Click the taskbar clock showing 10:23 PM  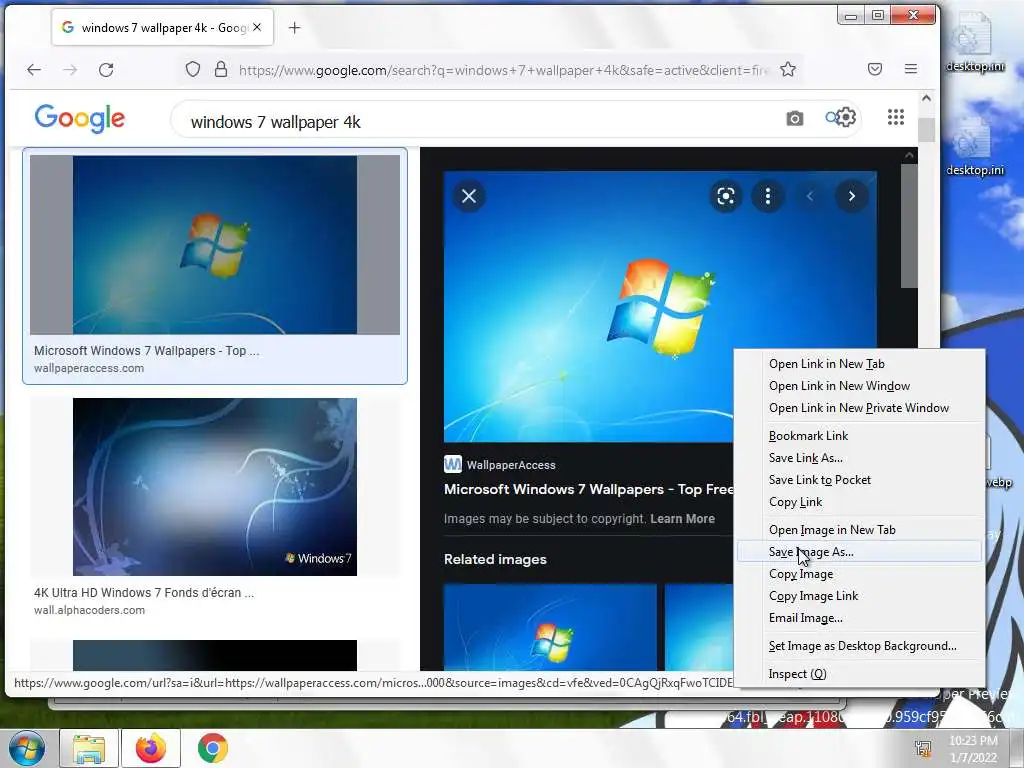(973, 748)
